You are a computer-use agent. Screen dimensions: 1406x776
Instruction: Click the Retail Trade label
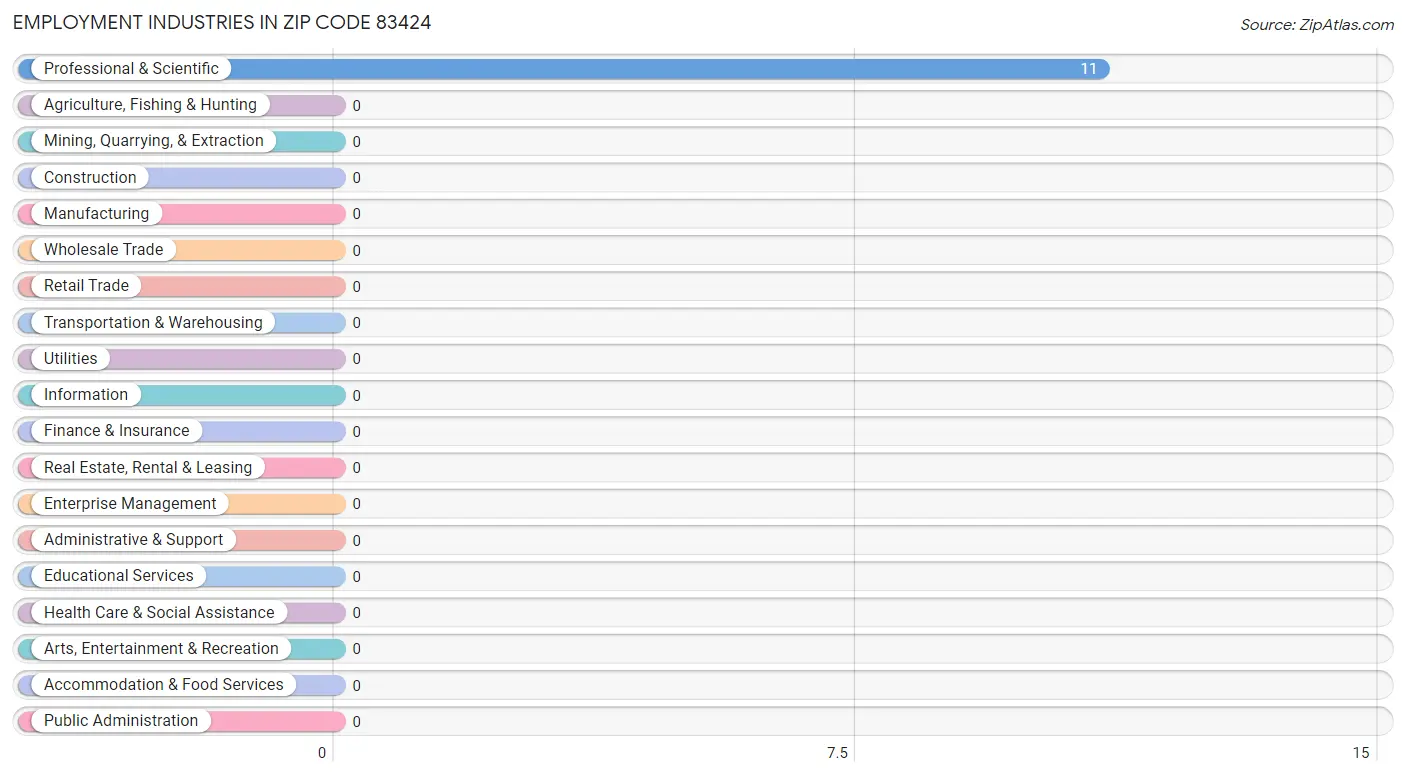(86, 286)
